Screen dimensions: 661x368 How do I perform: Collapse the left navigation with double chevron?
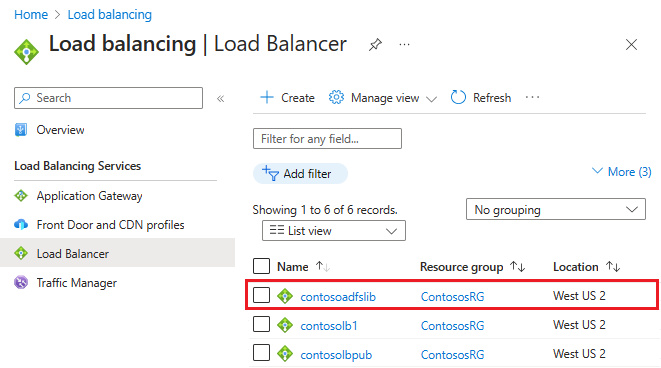click(220, 99)
